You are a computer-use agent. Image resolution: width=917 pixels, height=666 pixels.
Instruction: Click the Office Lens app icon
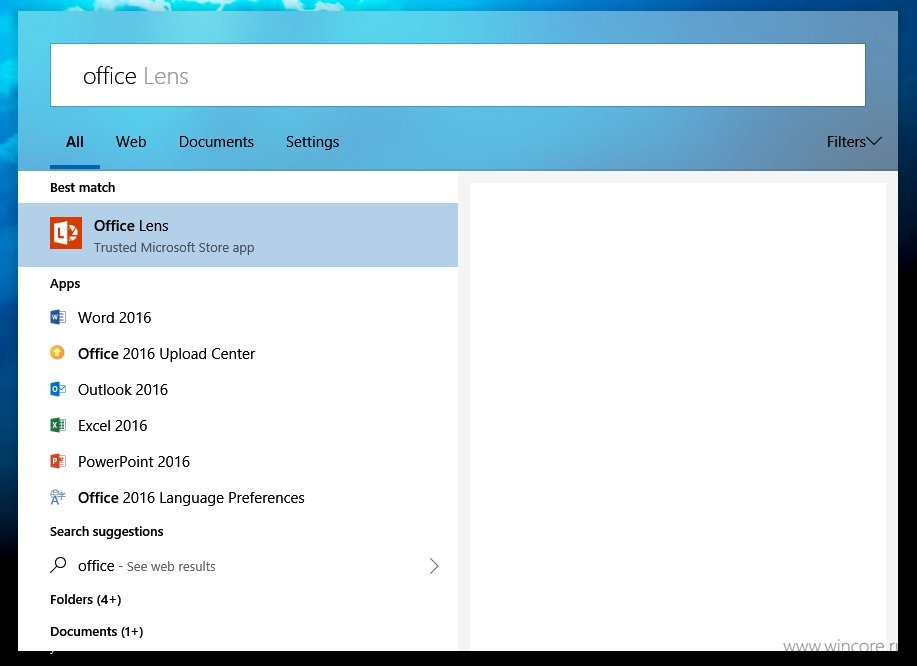66,233
